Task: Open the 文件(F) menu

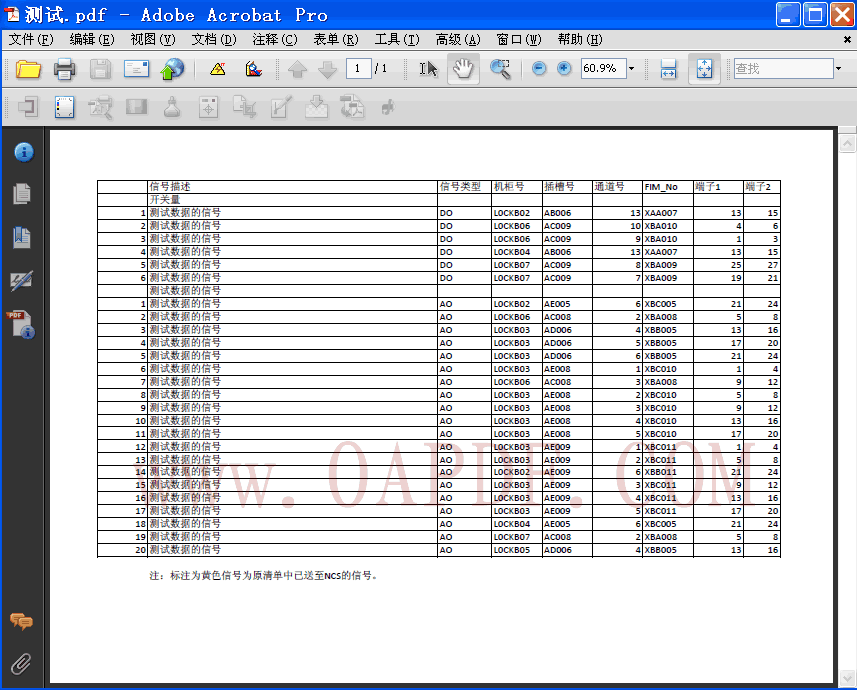Action: point(31,39)
